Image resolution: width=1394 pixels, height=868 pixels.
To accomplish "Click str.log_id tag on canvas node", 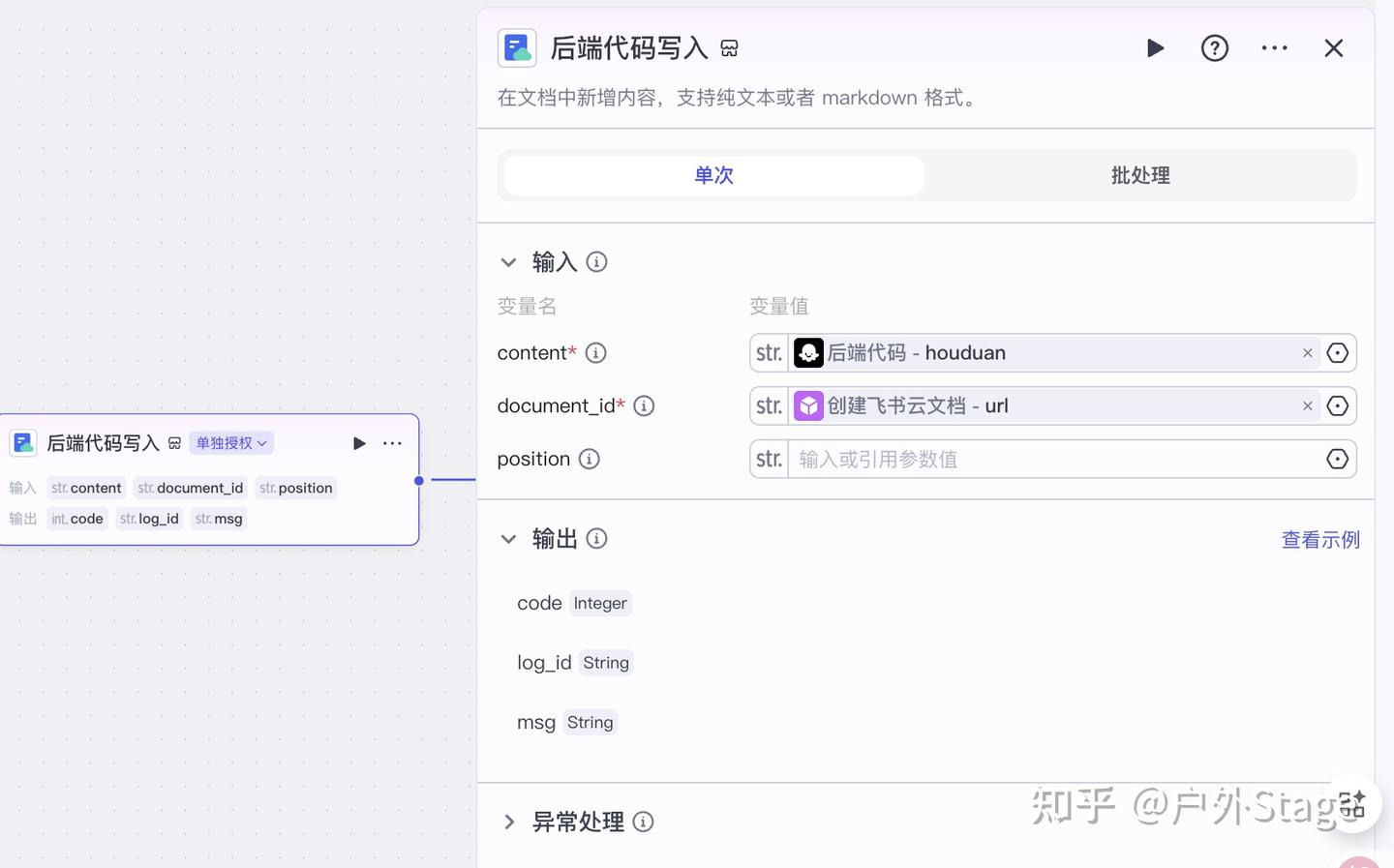I will (149, 519).
